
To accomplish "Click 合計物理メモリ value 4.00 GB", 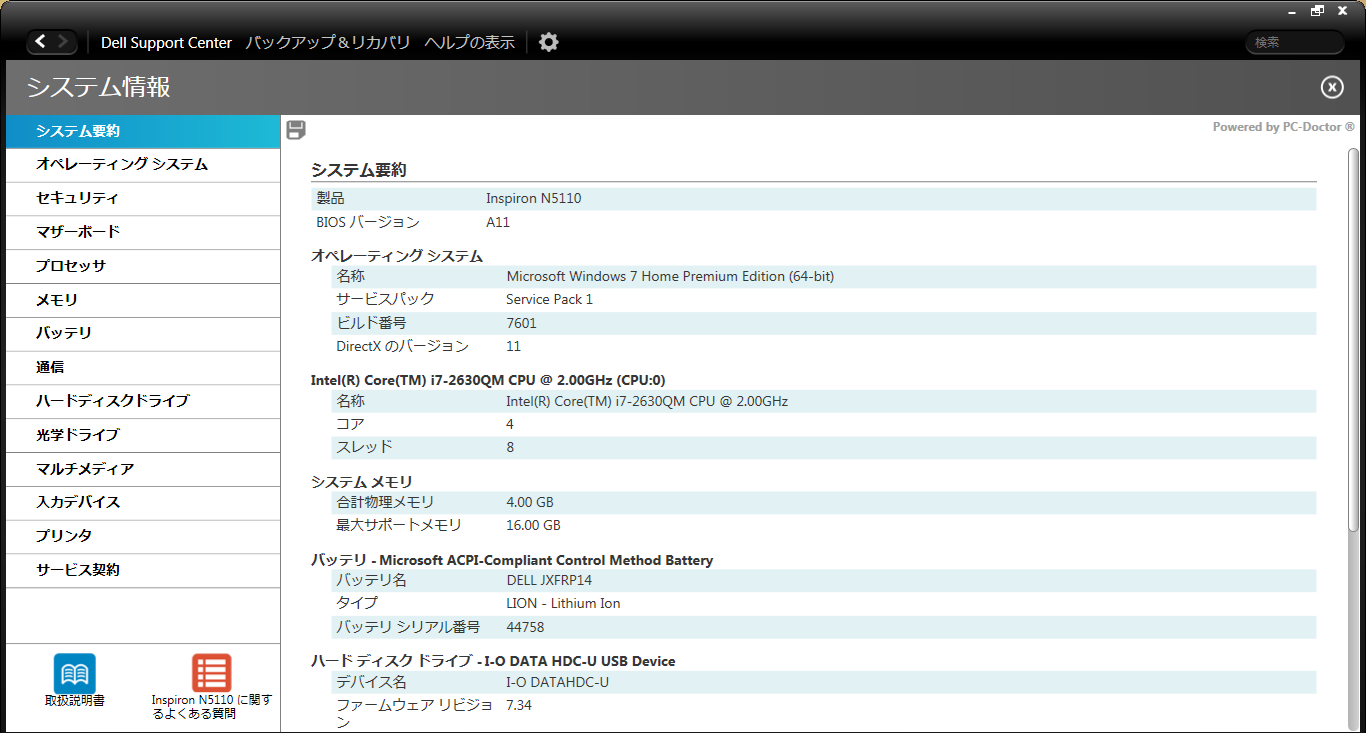I will coord(530,502).
